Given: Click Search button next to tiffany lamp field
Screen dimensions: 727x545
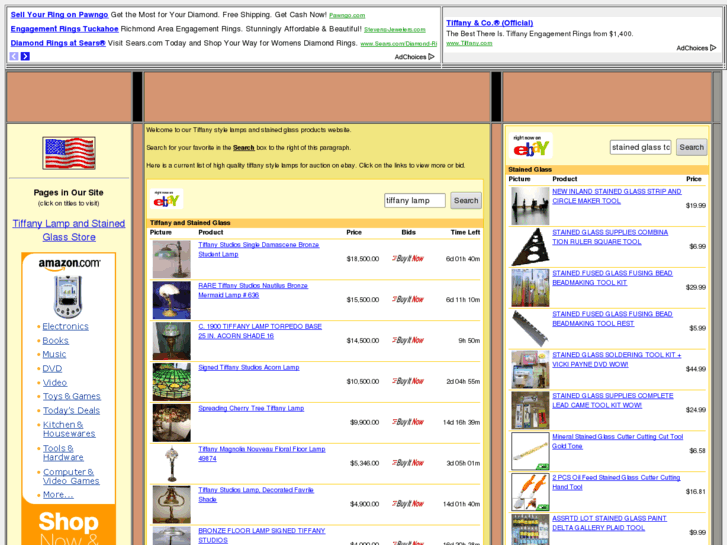Looking at the screenshot, I should pos(466,200).
